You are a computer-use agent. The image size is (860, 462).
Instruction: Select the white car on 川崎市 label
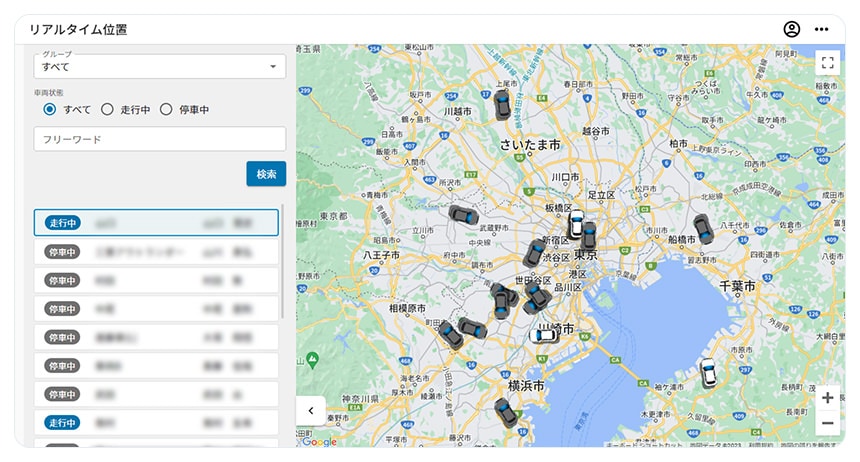point(543,336)
